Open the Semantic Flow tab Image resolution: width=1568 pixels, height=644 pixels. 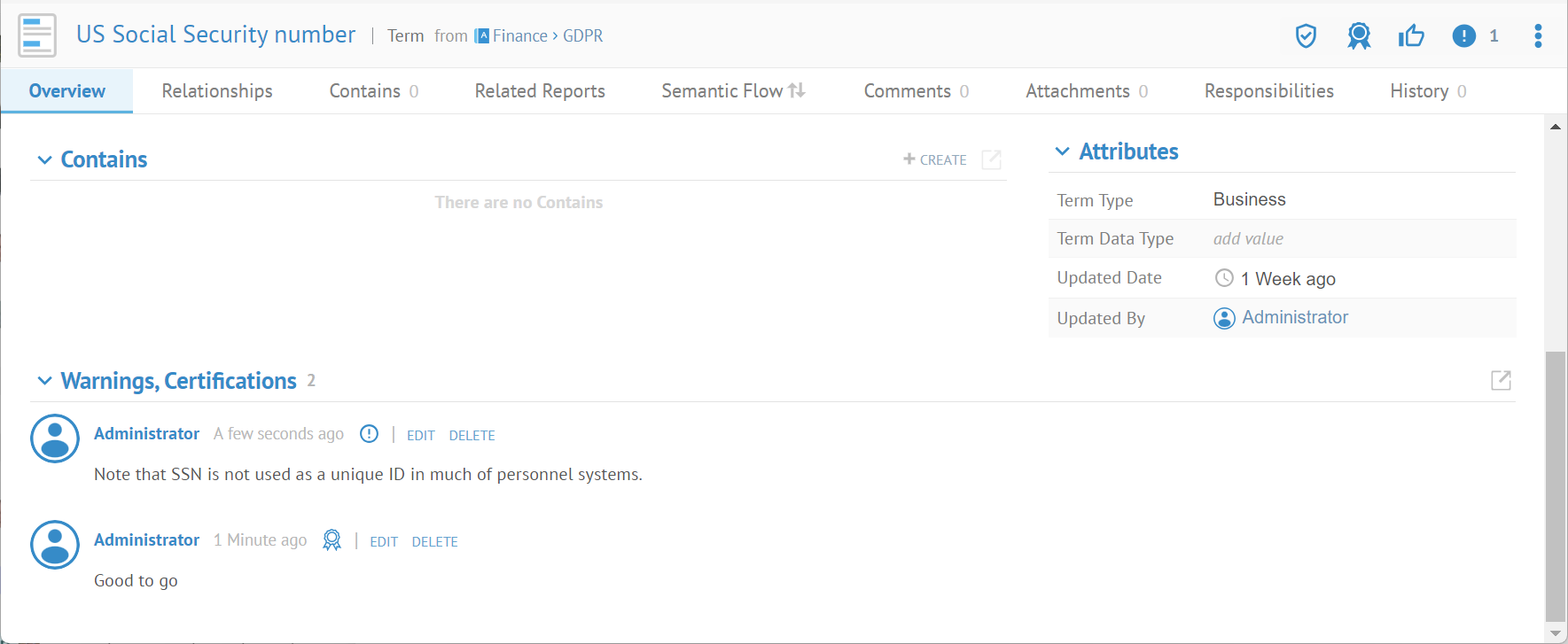click(732, 91)
